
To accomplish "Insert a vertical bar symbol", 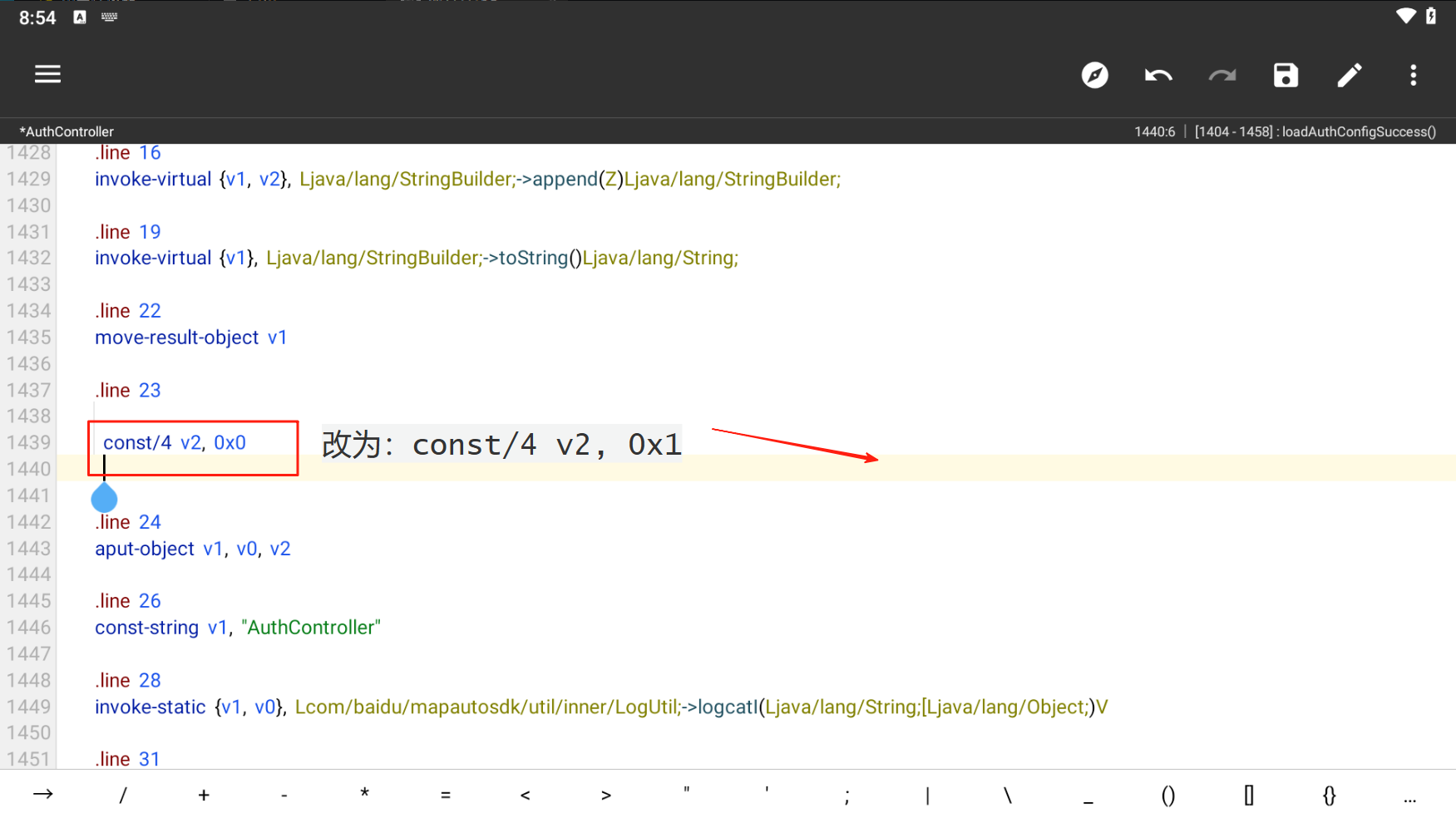I will click(927, 796).
